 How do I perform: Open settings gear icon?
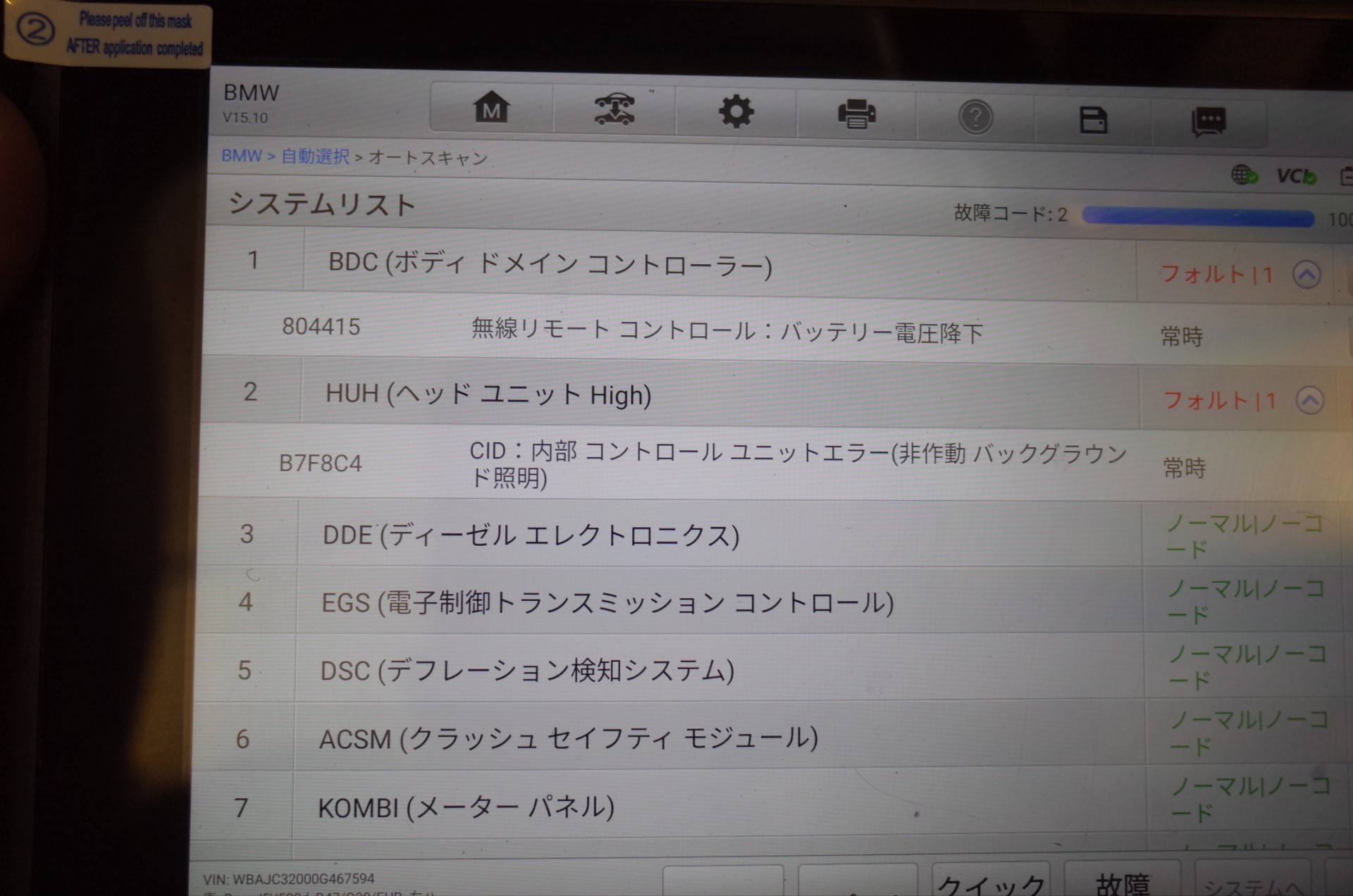736,112
